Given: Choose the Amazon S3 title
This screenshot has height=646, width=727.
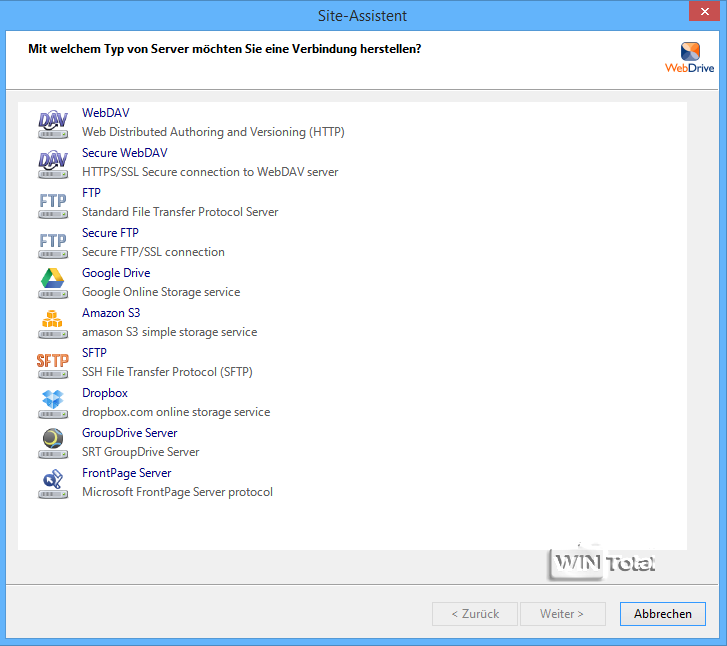Looking at the screenshot, I should pos(111,313).
